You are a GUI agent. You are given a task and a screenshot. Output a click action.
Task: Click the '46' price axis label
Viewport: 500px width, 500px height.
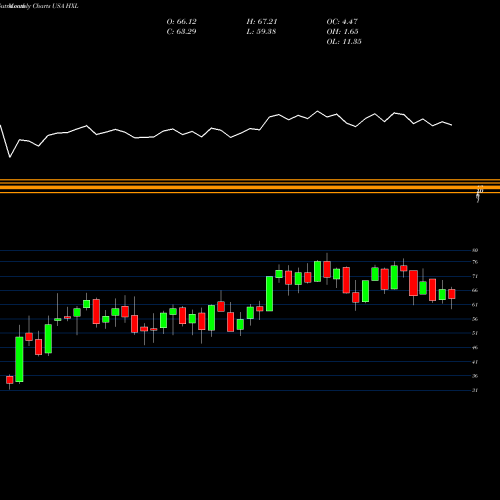(x=475, y=347)
